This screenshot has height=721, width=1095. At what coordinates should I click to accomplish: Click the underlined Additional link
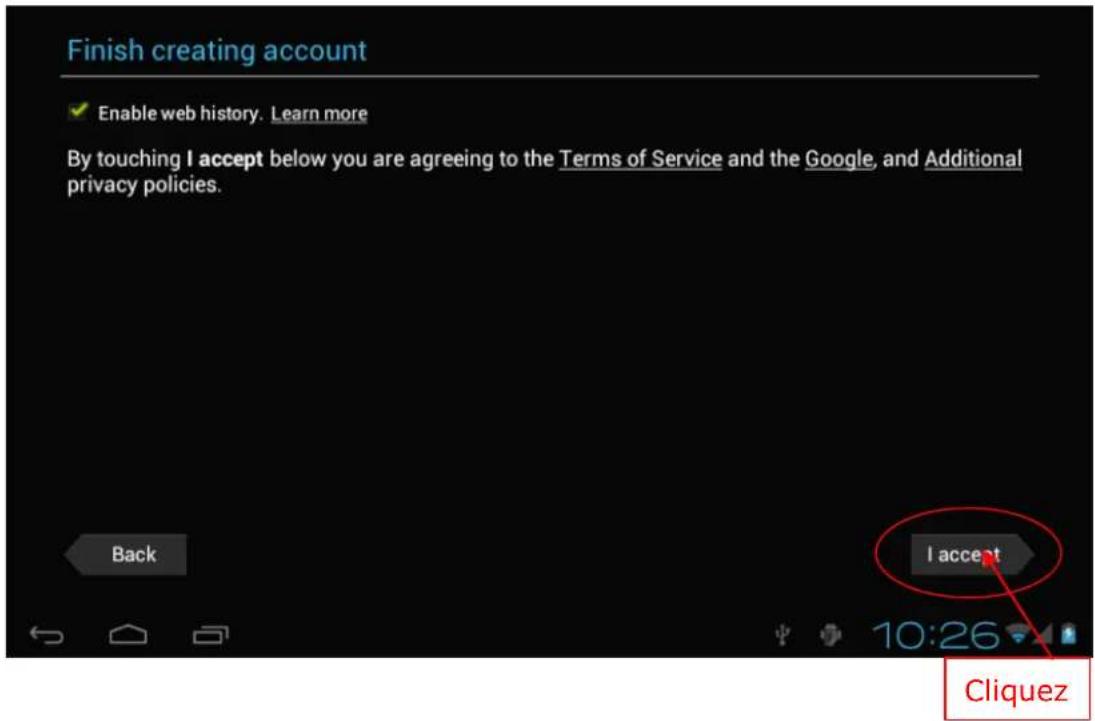[972, 160]
